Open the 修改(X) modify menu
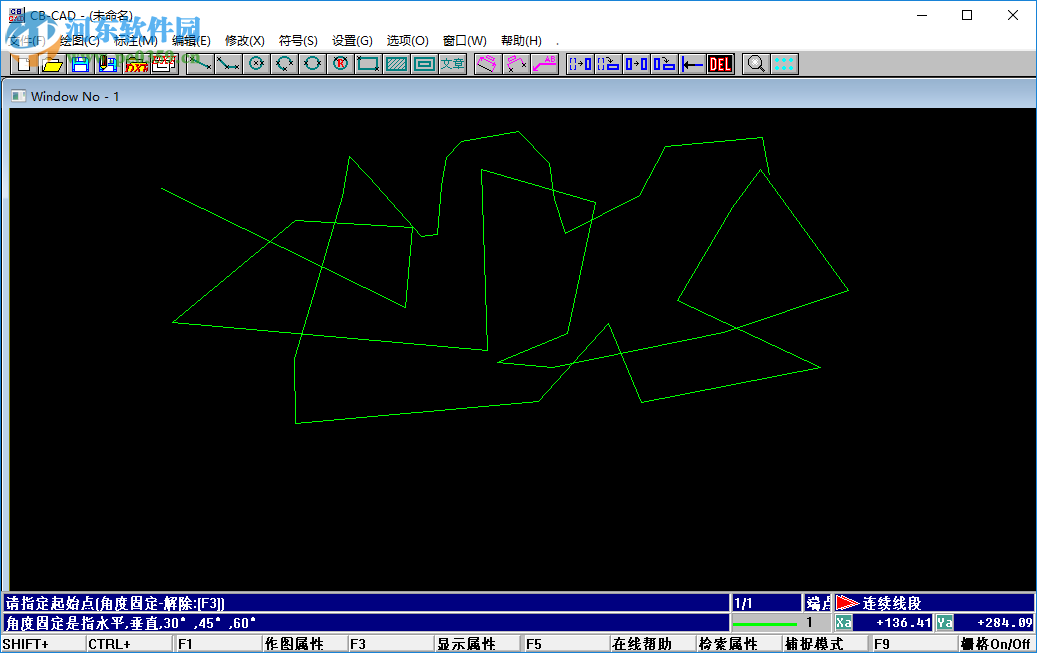 coord(246,40)
